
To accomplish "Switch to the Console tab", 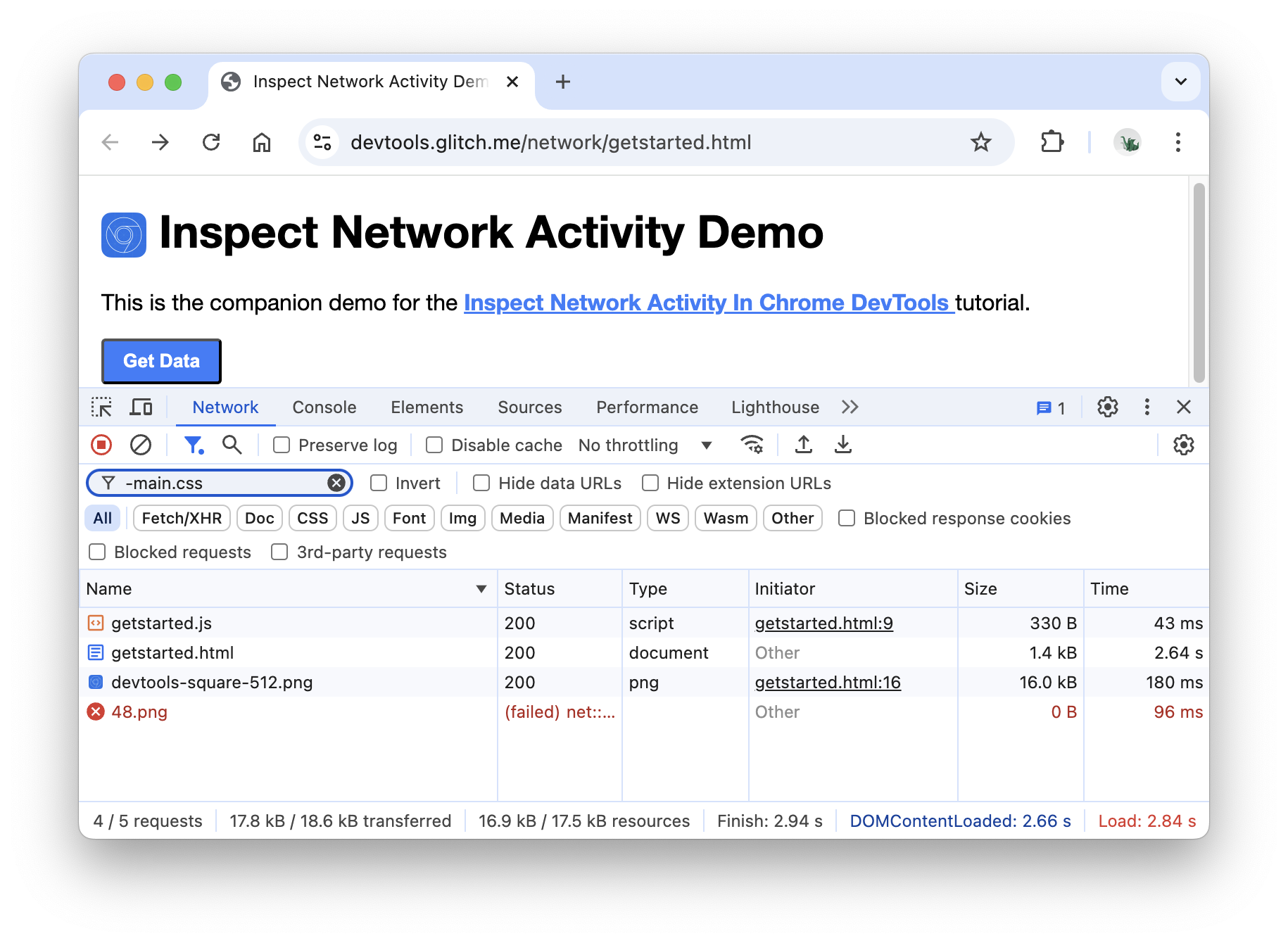I will (x=324, y=407).
